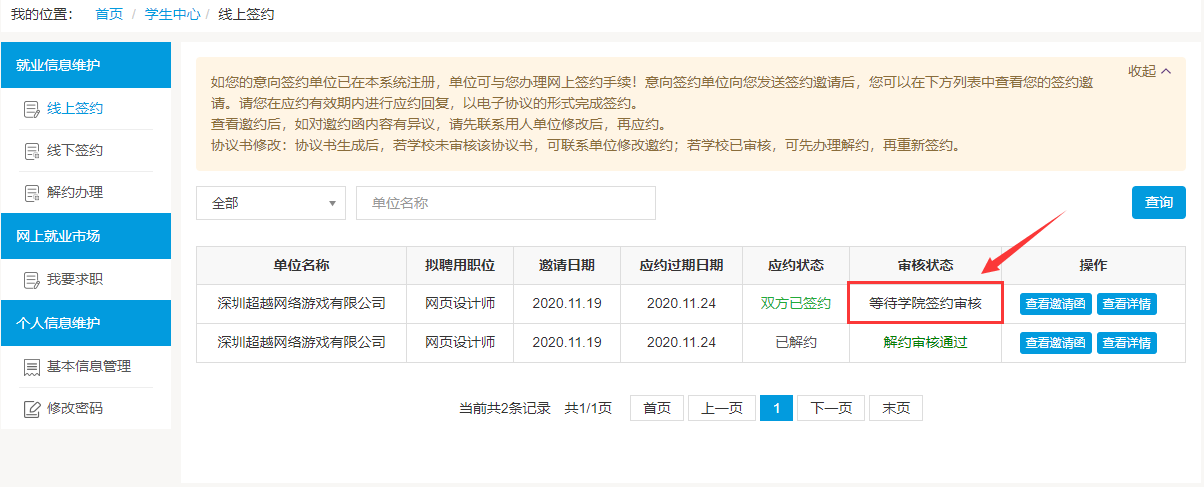Click the 解约办理 document icon

pyautogui.click(x=31, y=193)
